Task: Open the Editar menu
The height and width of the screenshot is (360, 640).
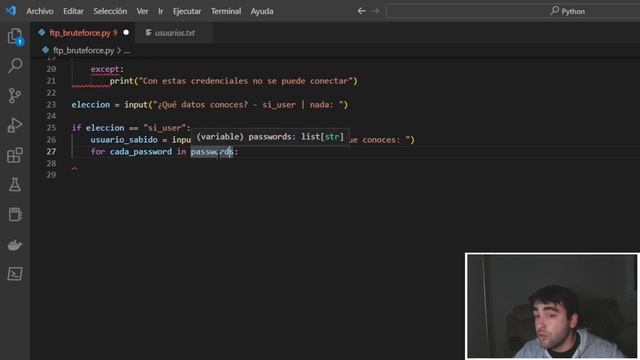Action: click(73, 11)
